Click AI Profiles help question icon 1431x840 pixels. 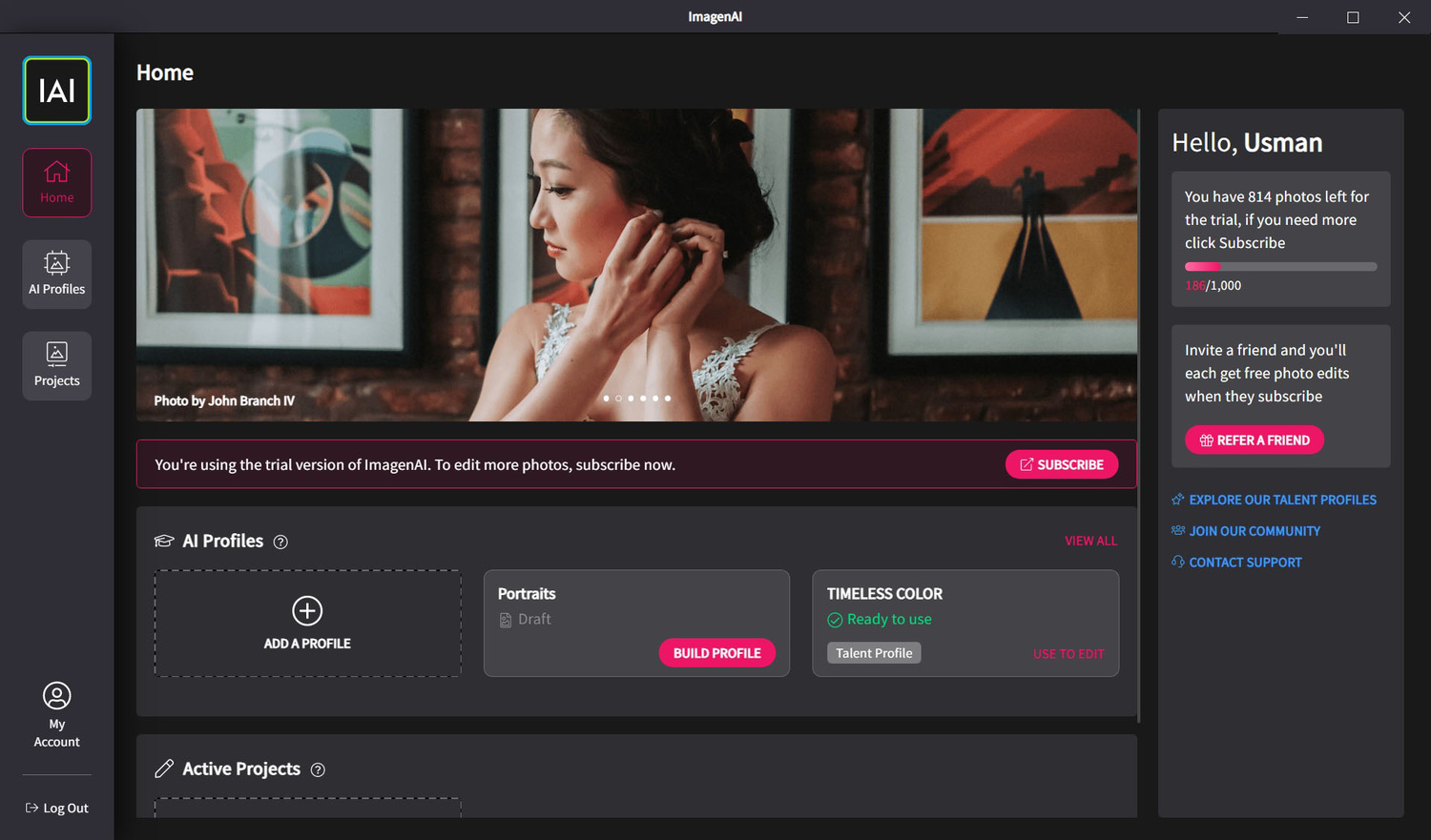(x=280, y=542)
